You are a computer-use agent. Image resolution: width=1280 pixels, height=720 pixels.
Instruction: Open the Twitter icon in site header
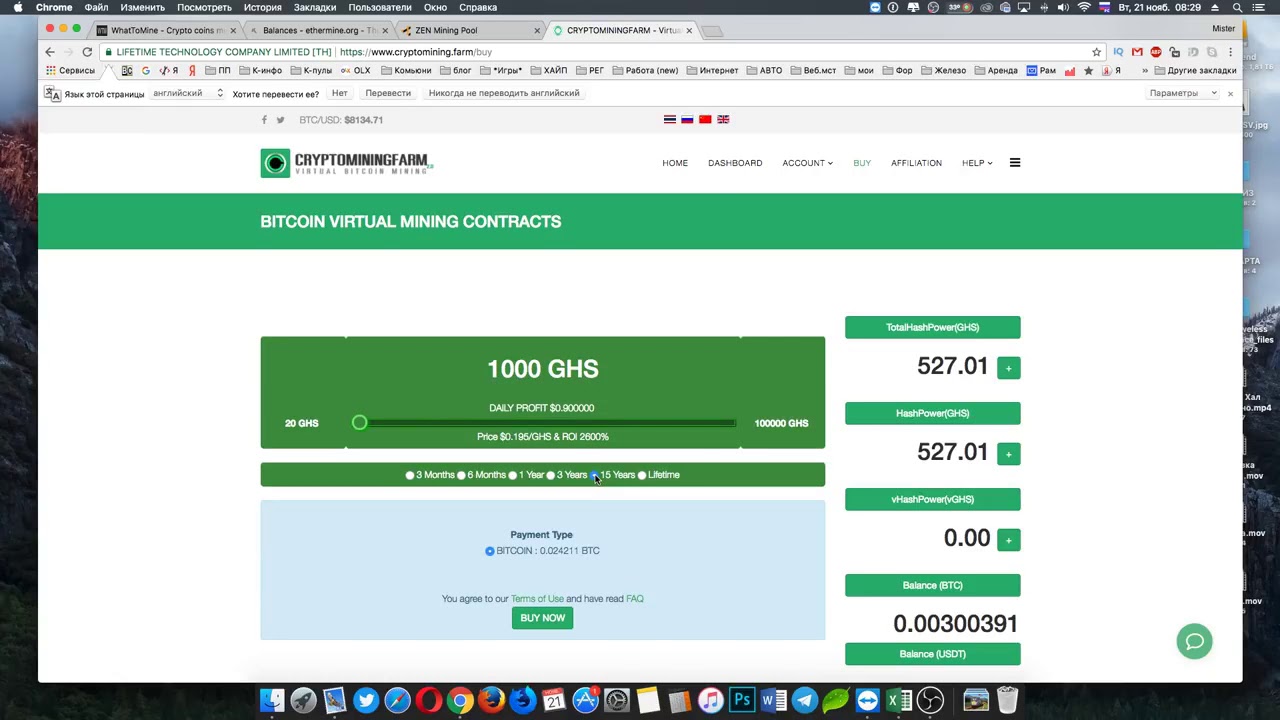point(280,120)
